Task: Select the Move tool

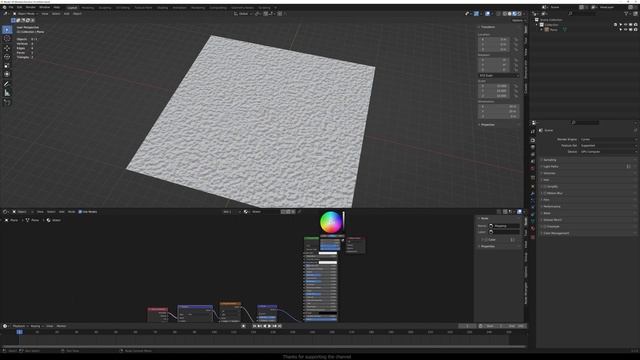Action: coord(7,48)
